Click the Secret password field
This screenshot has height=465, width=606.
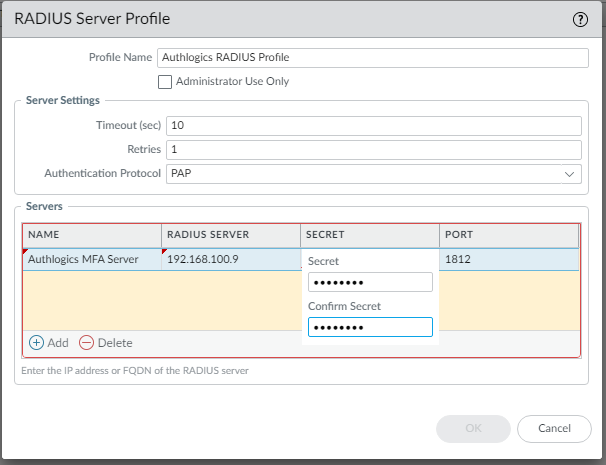370,282
